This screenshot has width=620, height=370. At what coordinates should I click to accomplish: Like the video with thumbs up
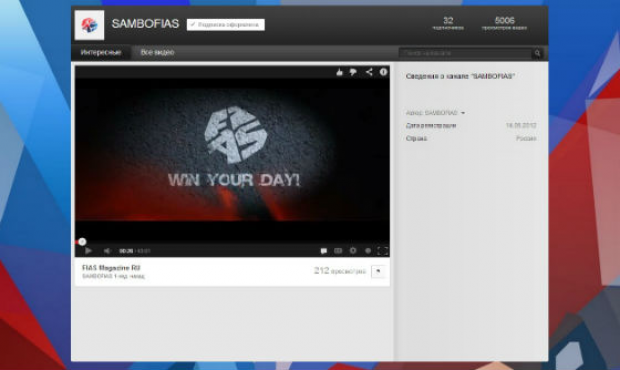339,72
